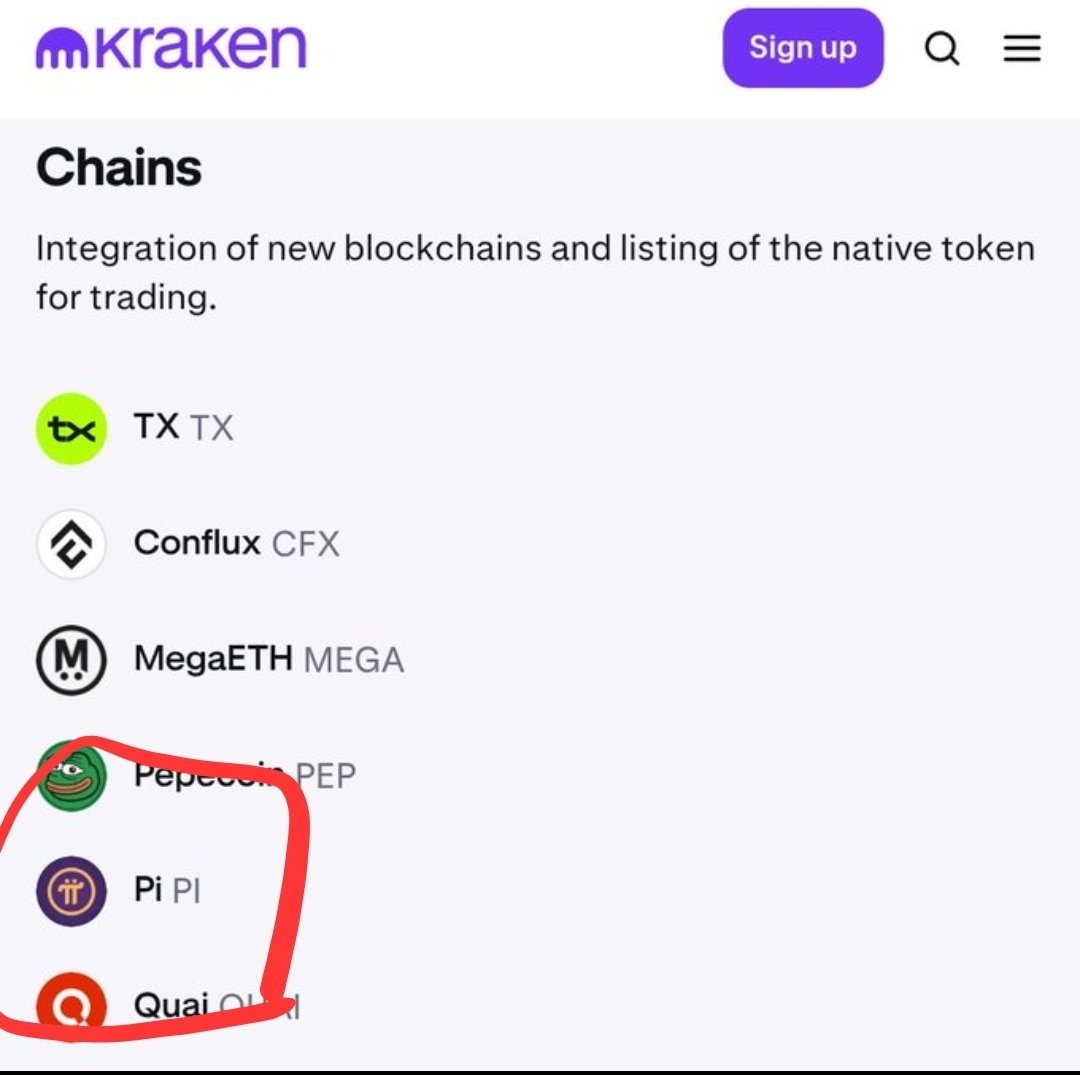The image size is (1080, 1075).
Task: Click the PI ticker symbol
Action: pyautogui.click(x=187, y=890)
